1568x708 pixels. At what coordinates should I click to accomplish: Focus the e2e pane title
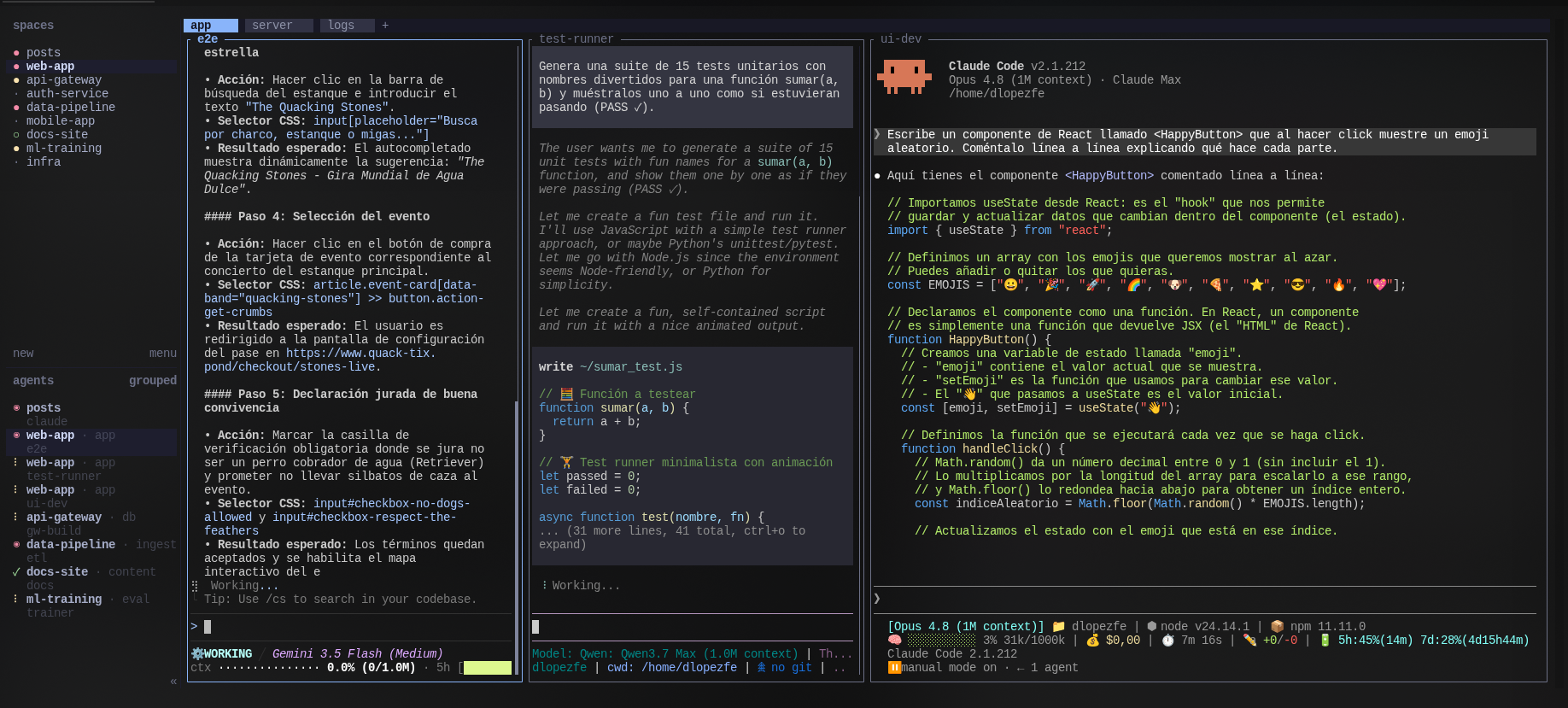[208, 39]
